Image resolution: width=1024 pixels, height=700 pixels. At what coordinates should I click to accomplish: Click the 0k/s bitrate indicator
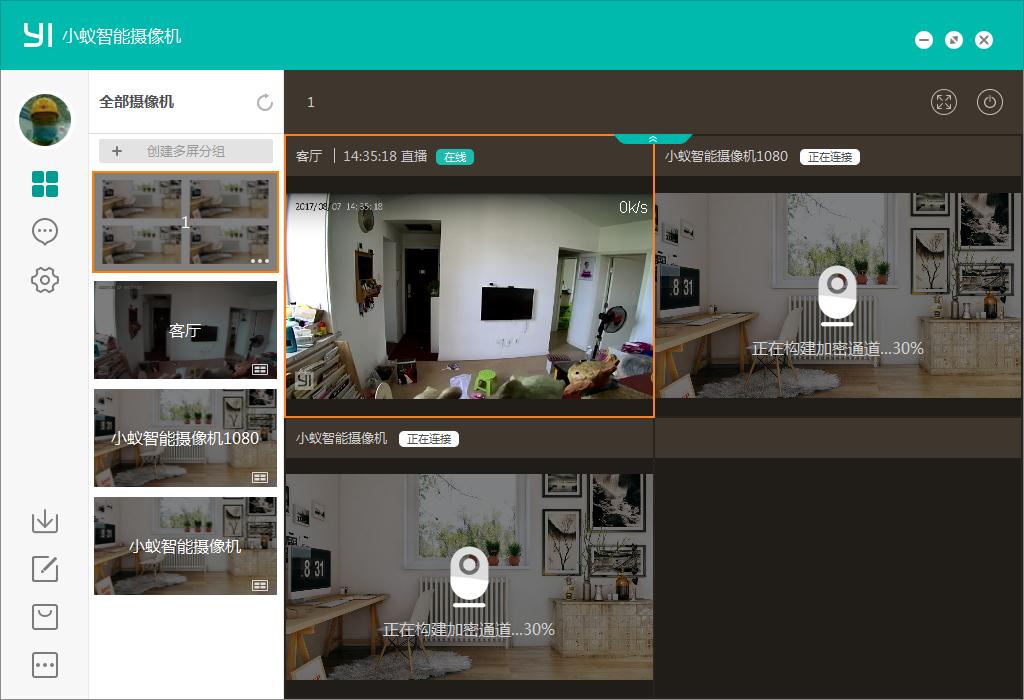[633, 207]
